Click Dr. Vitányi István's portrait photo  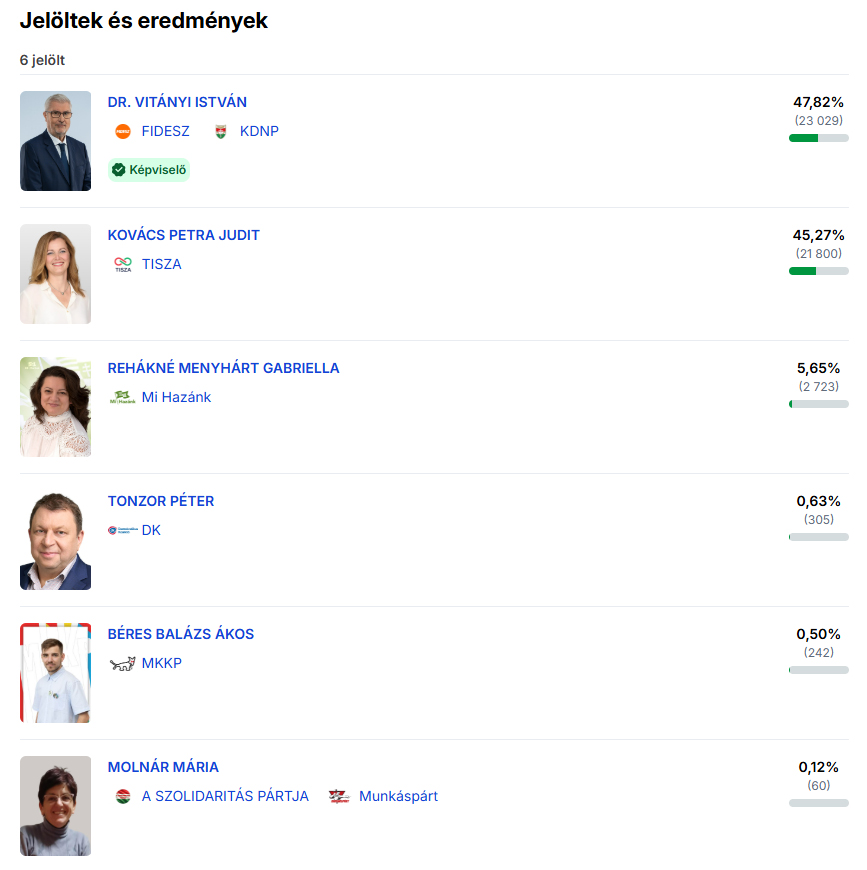(x=55, y=141)
